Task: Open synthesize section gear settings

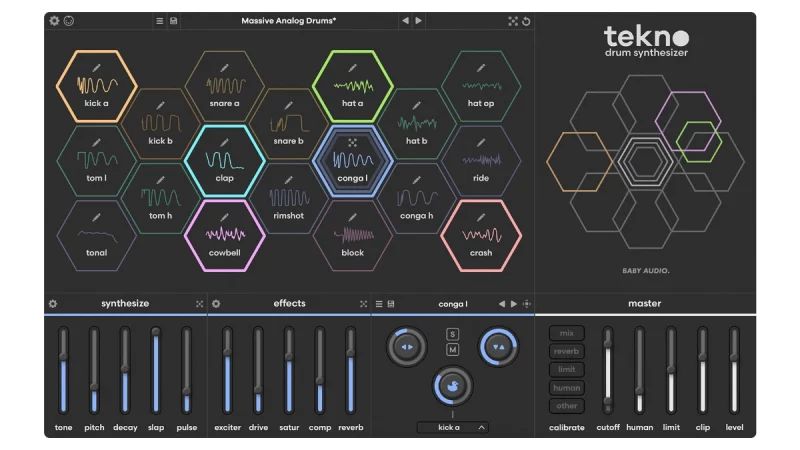Action: [53, 304]
